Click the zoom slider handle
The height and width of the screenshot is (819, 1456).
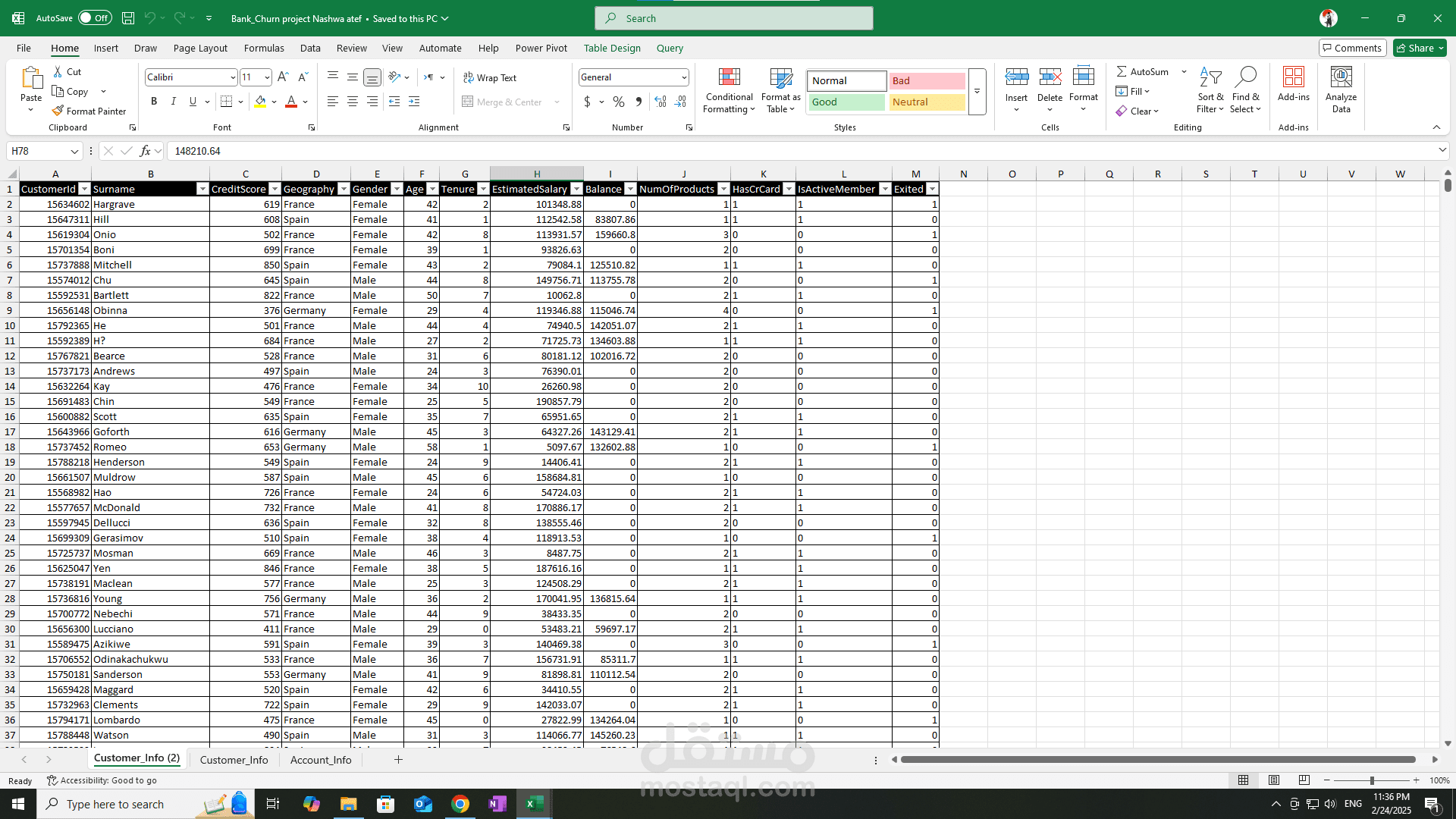click(x=1371, y=780)
